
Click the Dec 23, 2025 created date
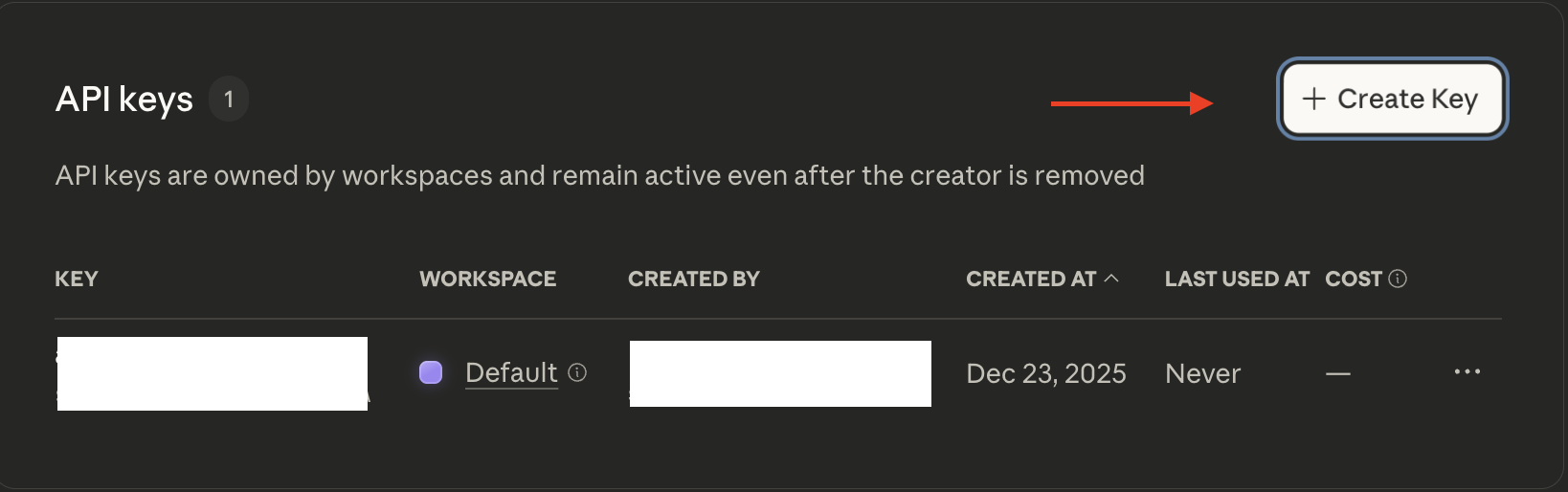[1045, 373]
